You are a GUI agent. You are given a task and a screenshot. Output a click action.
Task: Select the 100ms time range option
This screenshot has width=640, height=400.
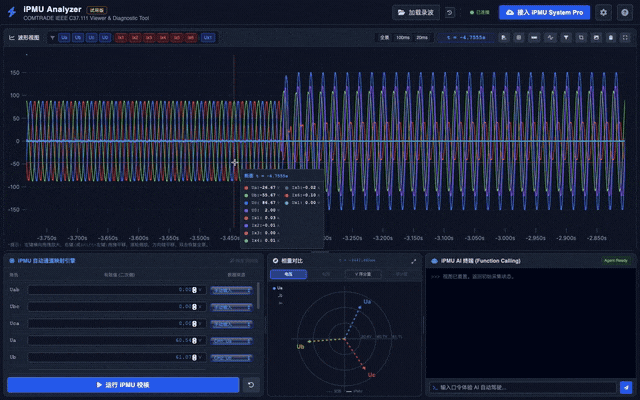(x=402, y=37)
